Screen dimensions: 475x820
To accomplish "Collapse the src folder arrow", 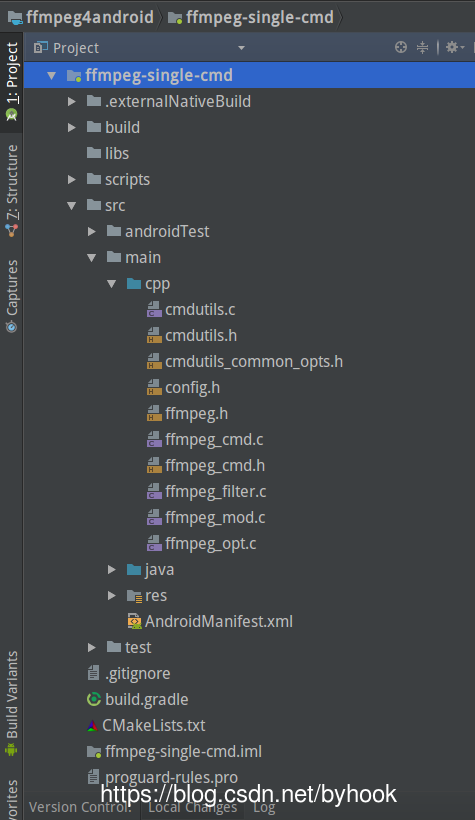I will click(72, 206).
